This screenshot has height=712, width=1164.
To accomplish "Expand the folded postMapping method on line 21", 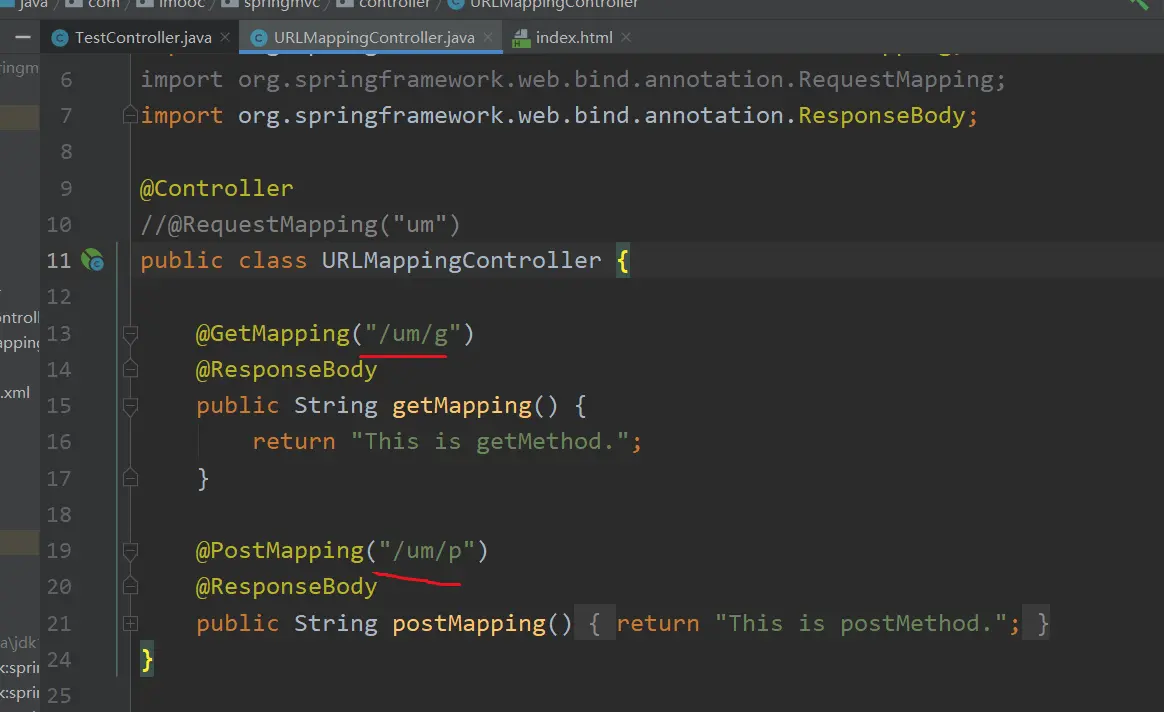I will [x=130, y=623].
